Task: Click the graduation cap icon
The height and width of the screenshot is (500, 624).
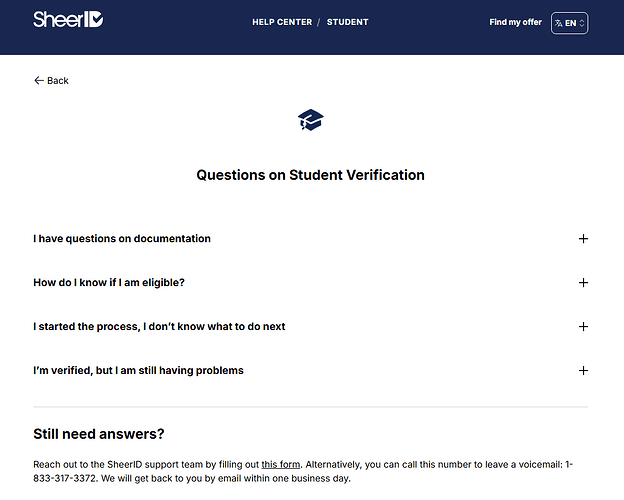Action: tap(310, 120)
